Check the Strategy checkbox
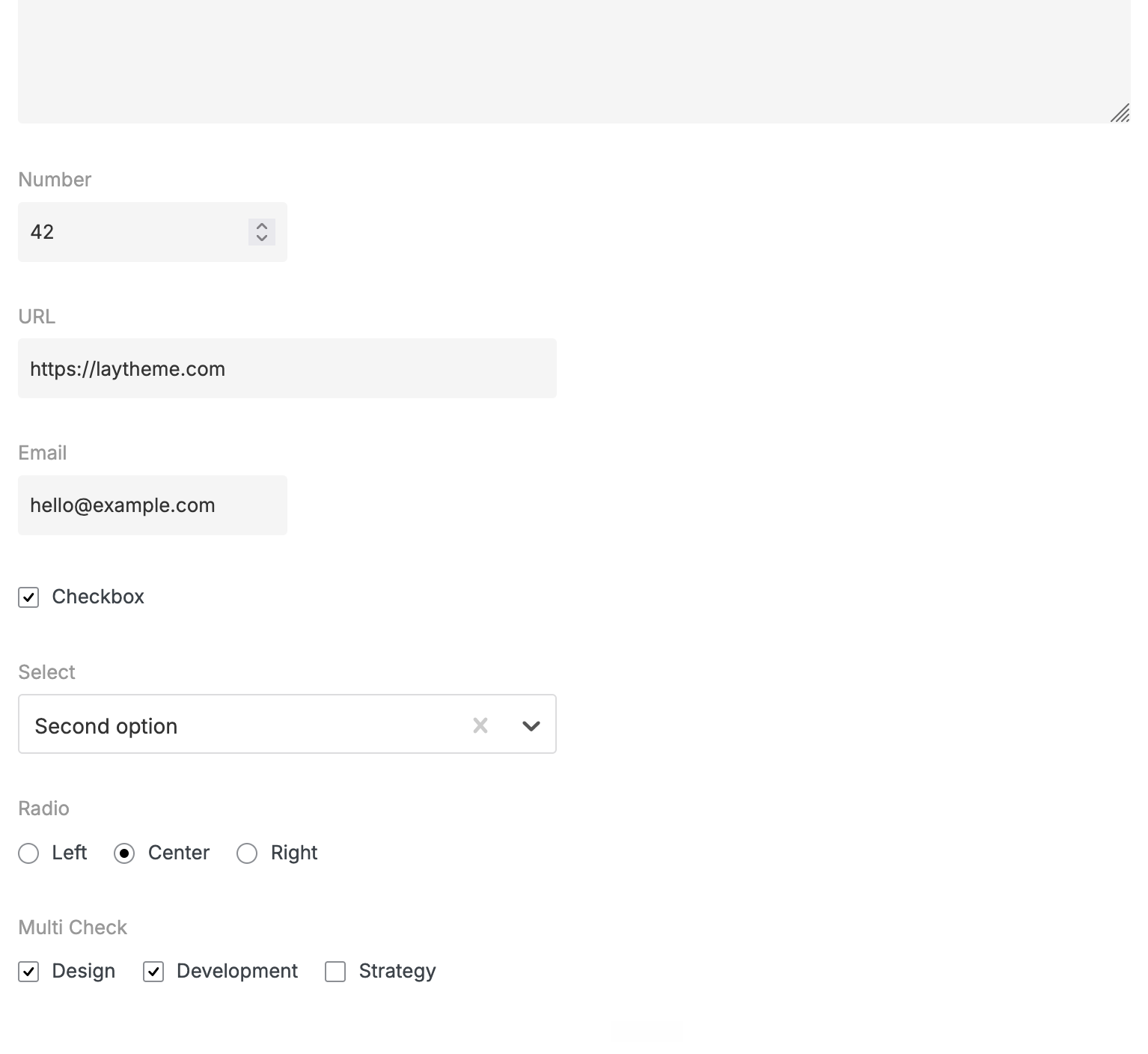The width and height of the screenshot is (1148, 1054). click(335, 972)
